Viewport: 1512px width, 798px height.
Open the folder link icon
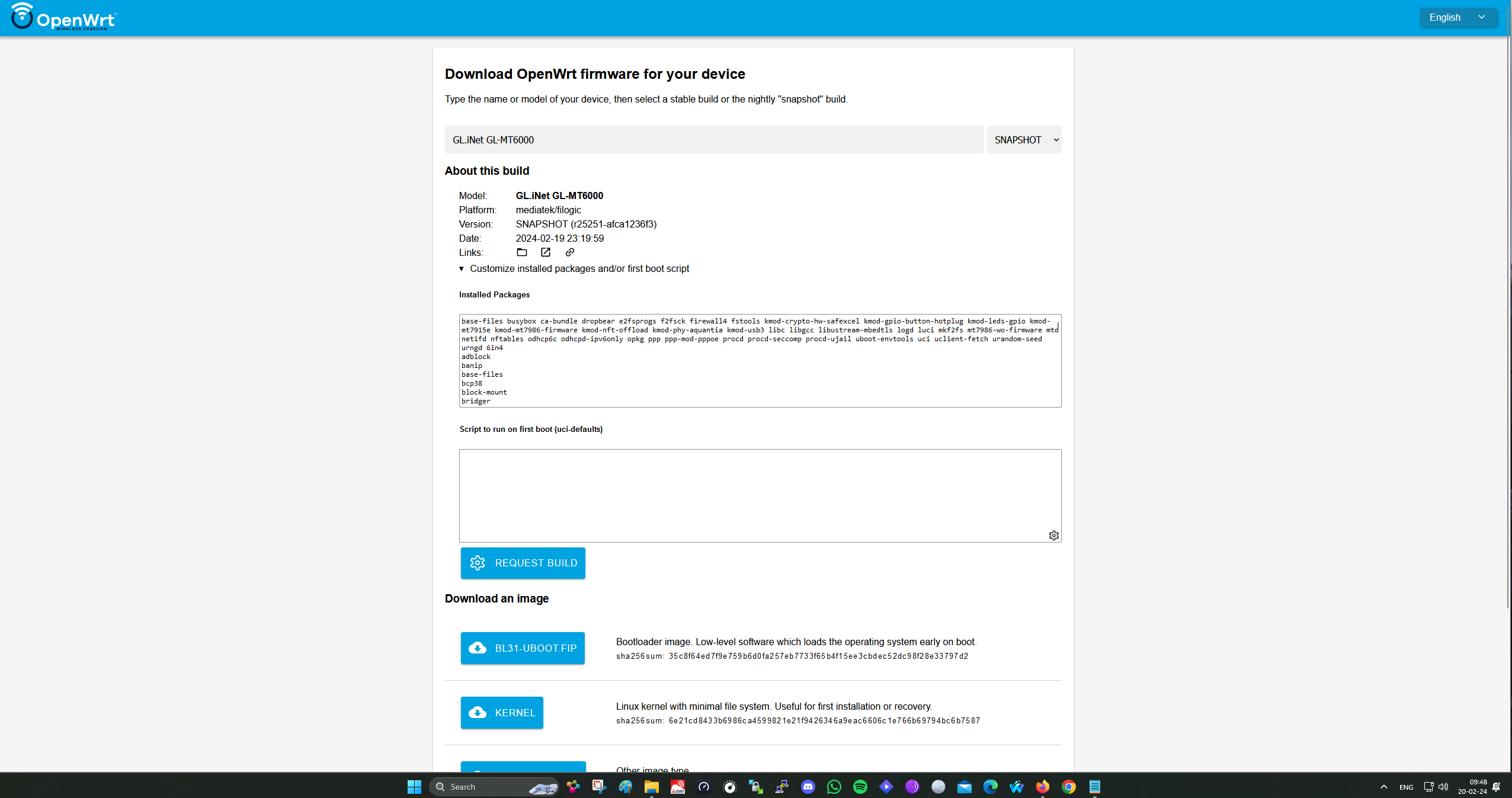[521, 252]
